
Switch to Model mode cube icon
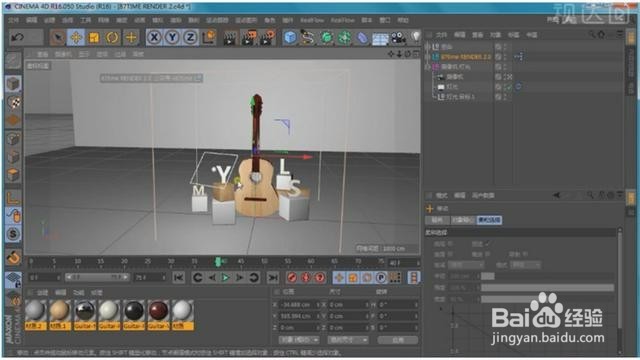(13, 84)
